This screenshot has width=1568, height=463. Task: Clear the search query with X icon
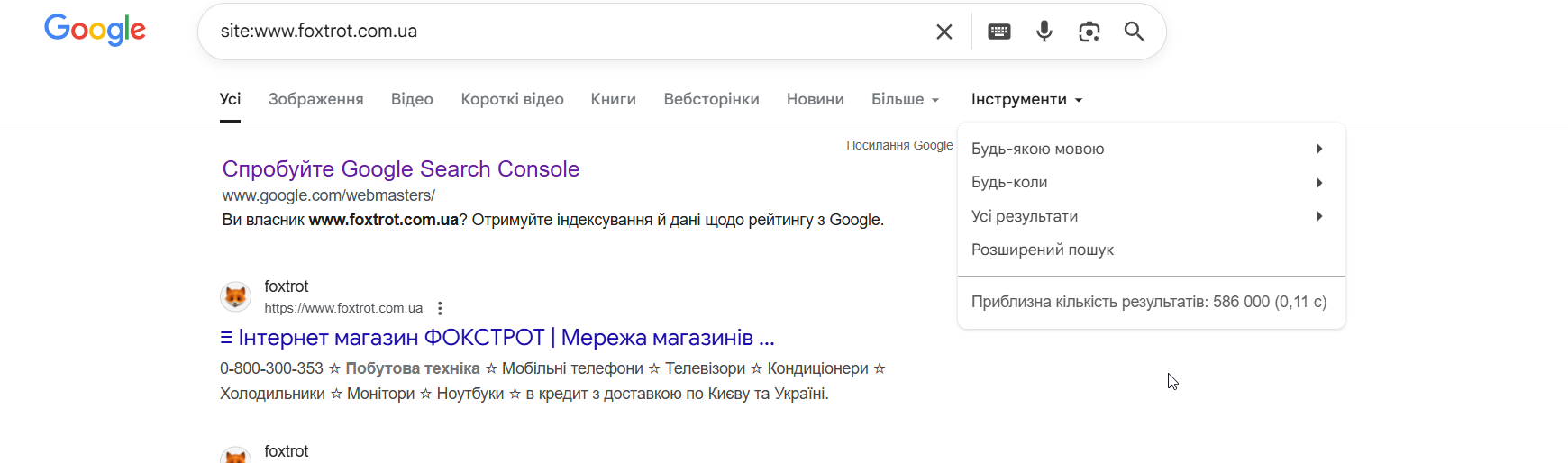[x=944, y=32]
